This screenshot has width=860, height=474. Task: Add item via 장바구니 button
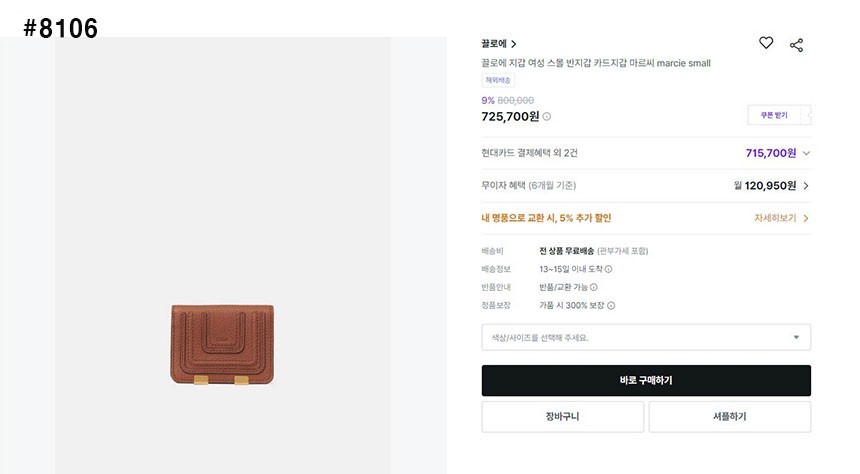click(x=562, y=416)
